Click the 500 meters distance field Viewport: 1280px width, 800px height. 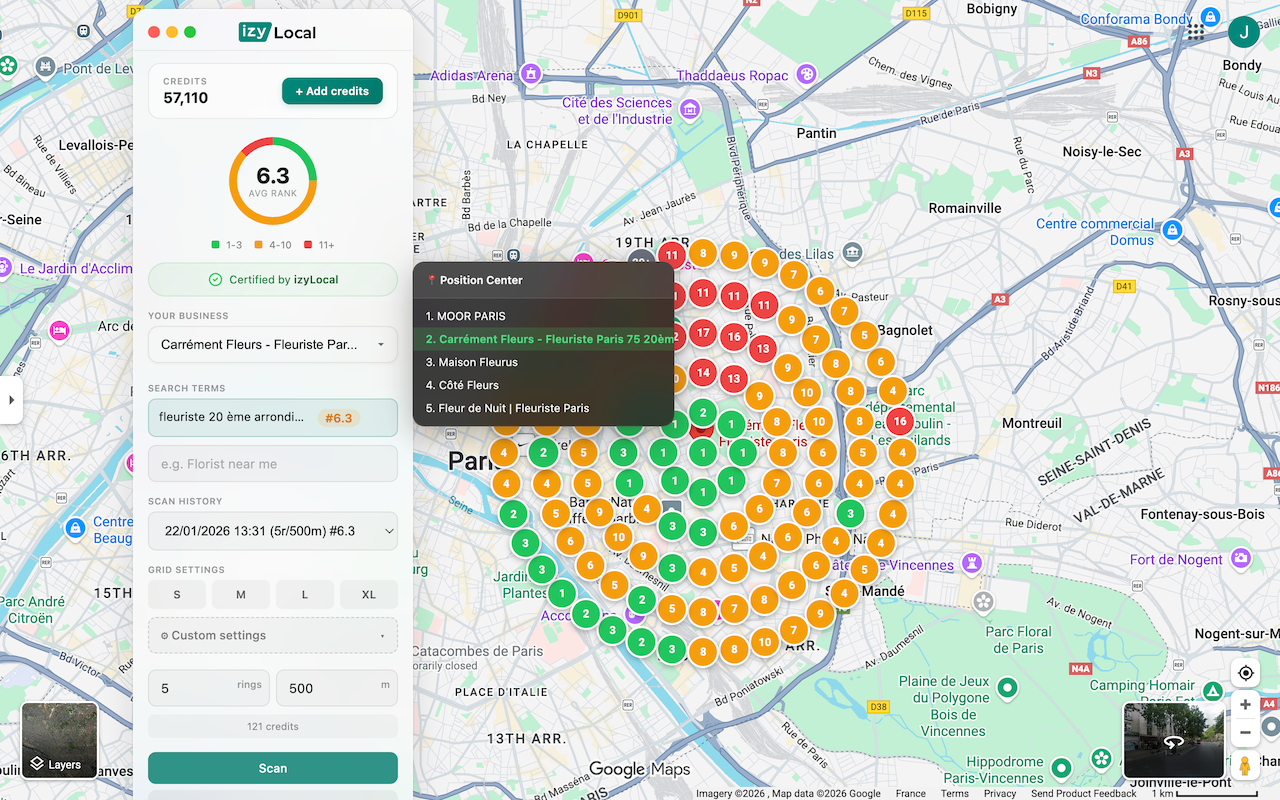coord(337,688)
